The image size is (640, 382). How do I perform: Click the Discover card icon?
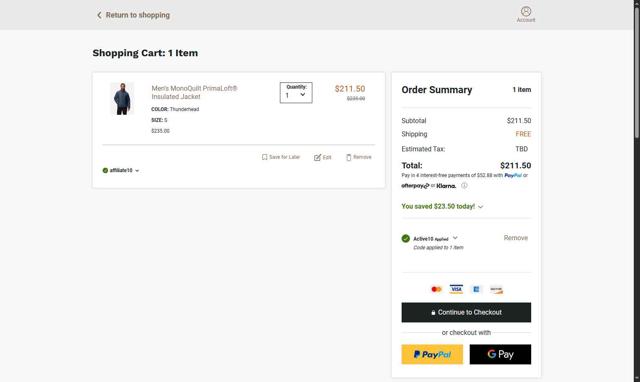click(x=496, y=289)
